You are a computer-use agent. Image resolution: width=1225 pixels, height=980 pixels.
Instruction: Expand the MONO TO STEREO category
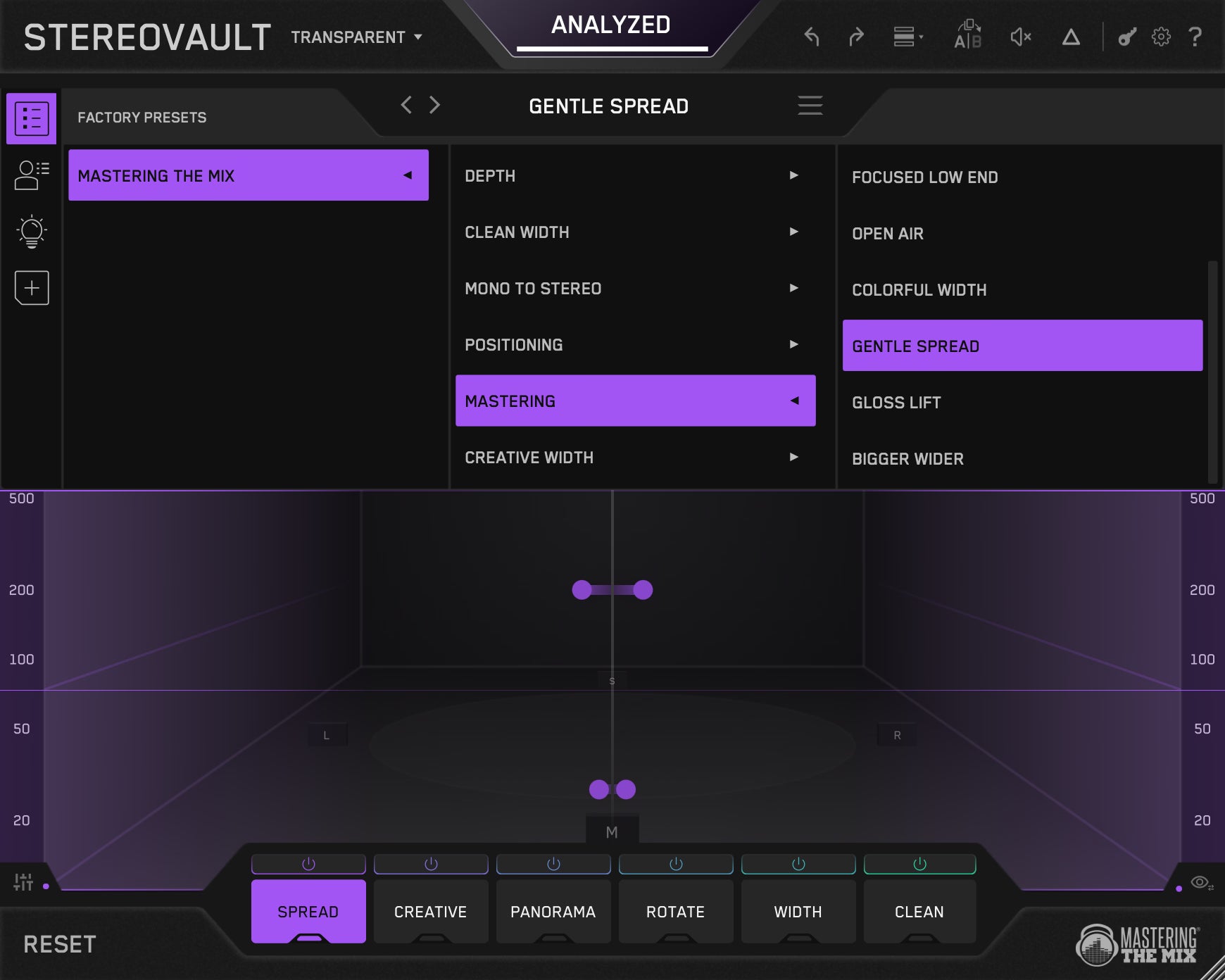636,288
